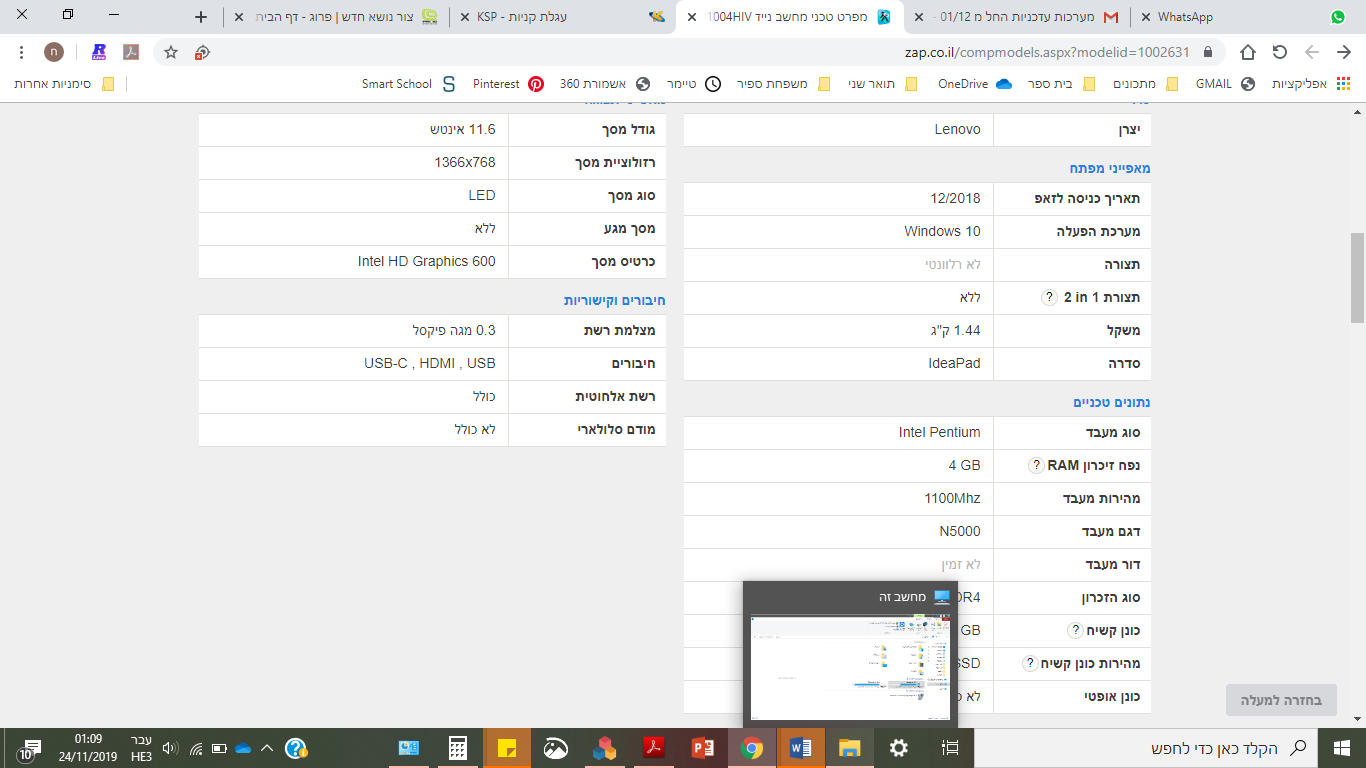The width and height of the screenshot is (1366, 768).
Task: Open the Wi-Fi network tray icon
Action: (x=196, y=748)
